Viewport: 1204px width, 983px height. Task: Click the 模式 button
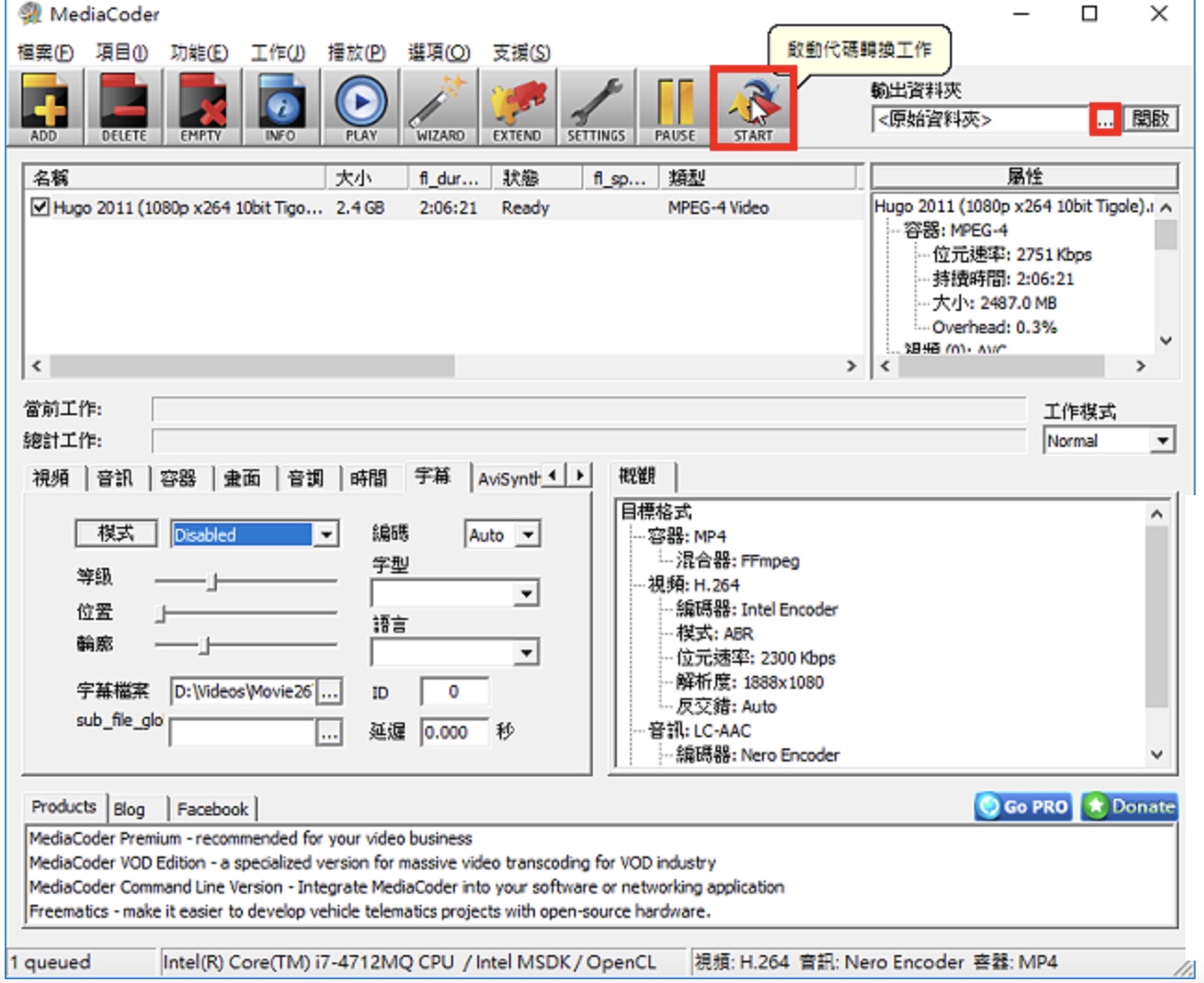116,533
